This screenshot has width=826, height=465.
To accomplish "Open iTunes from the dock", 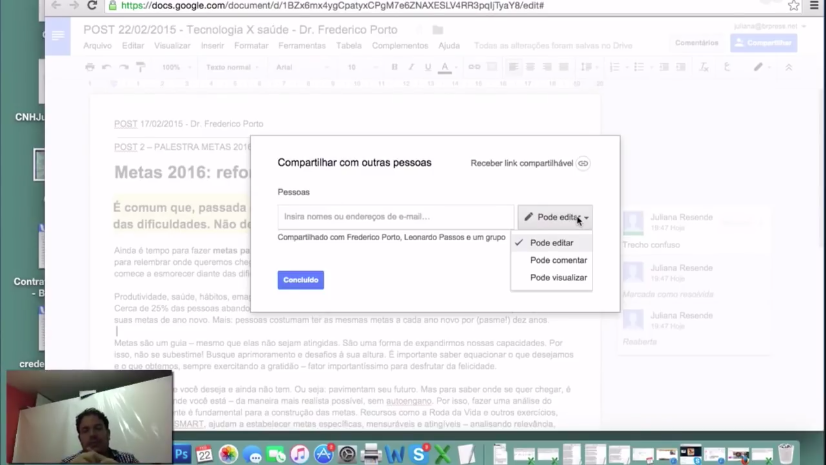I will click(299, 454).
